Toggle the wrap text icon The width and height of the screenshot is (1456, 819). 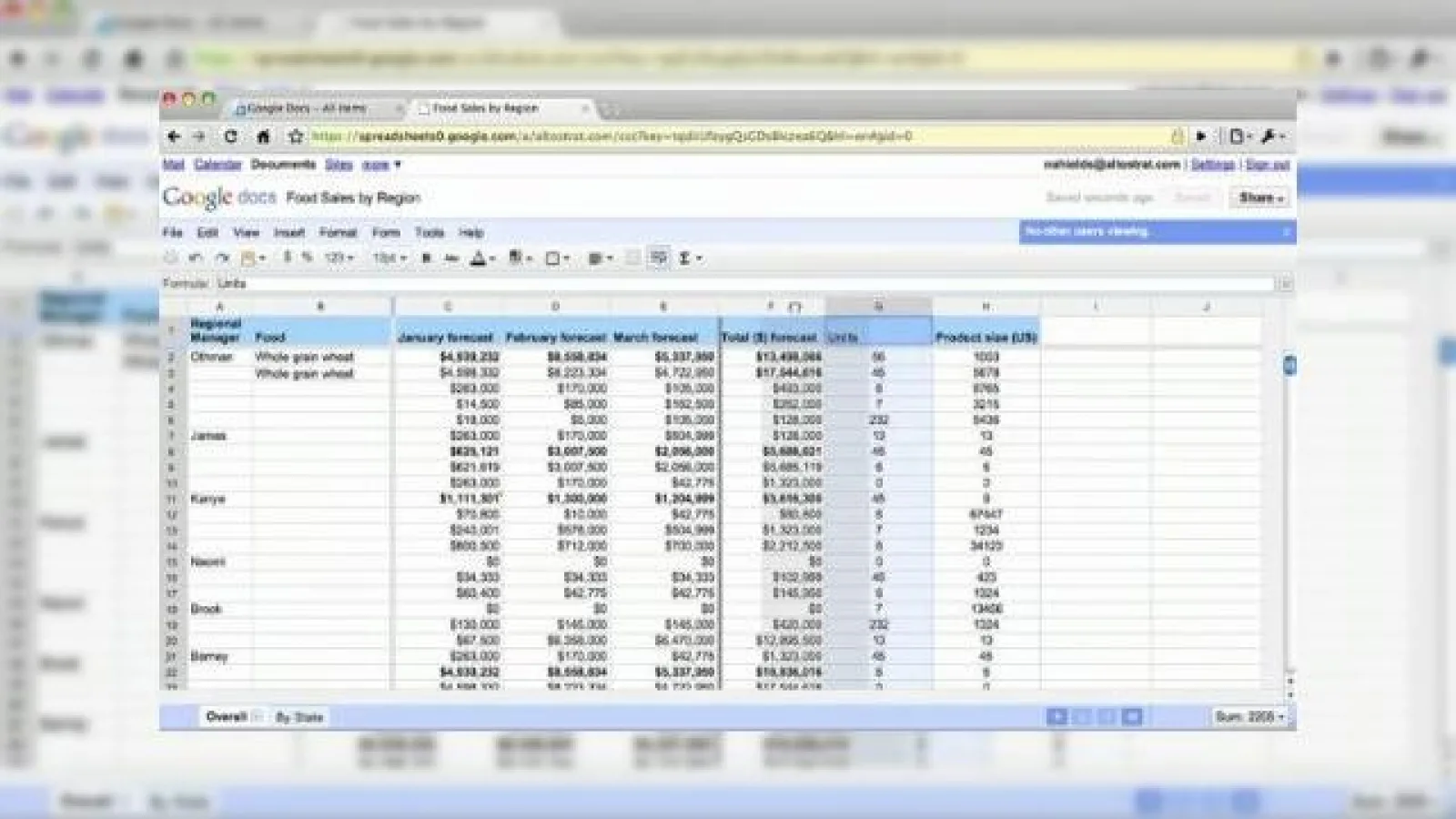(x=659, y=258)
